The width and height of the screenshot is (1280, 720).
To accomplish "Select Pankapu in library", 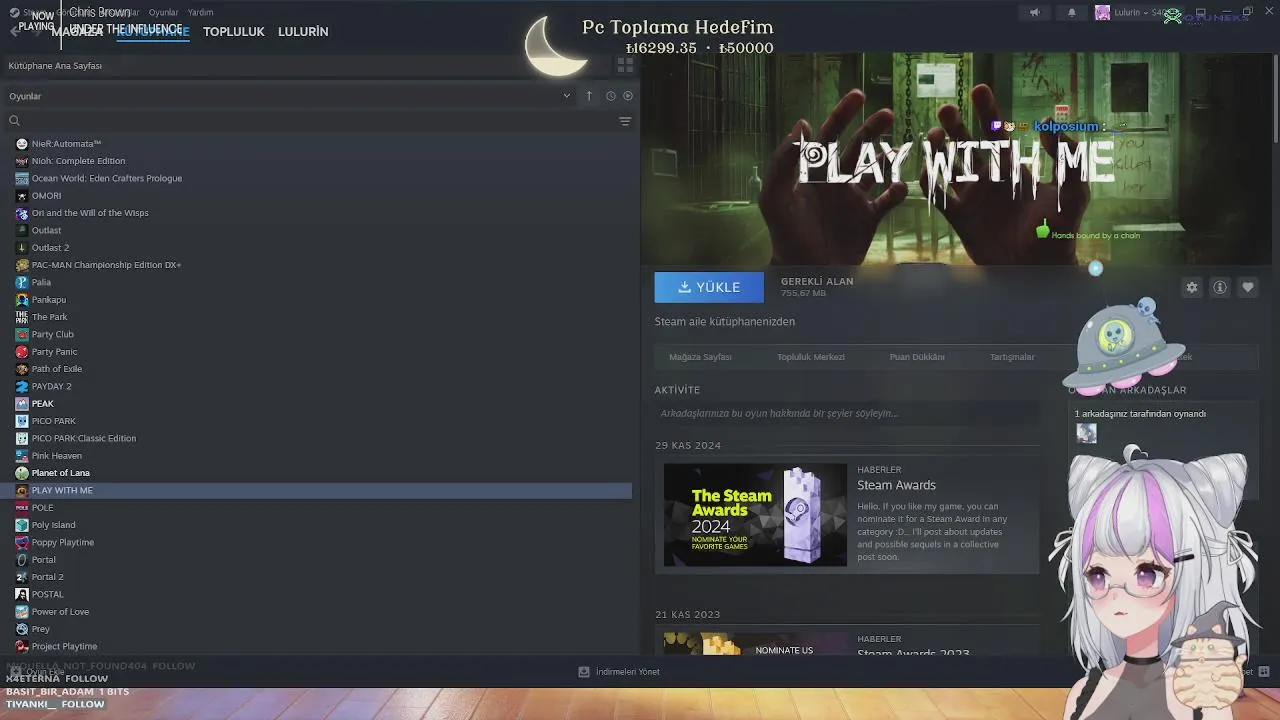I will coord(48,300).
